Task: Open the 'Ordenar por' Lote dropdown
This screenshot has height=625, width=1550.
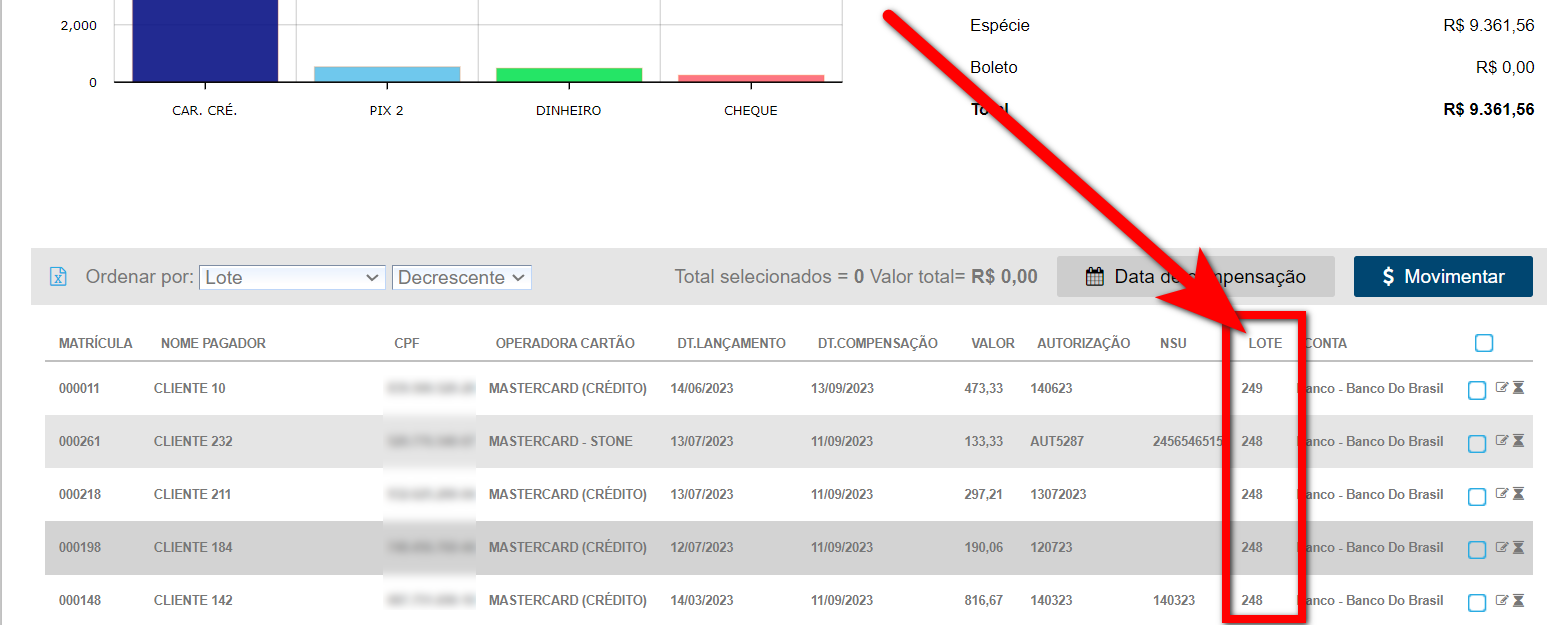Action: (292, 277)
